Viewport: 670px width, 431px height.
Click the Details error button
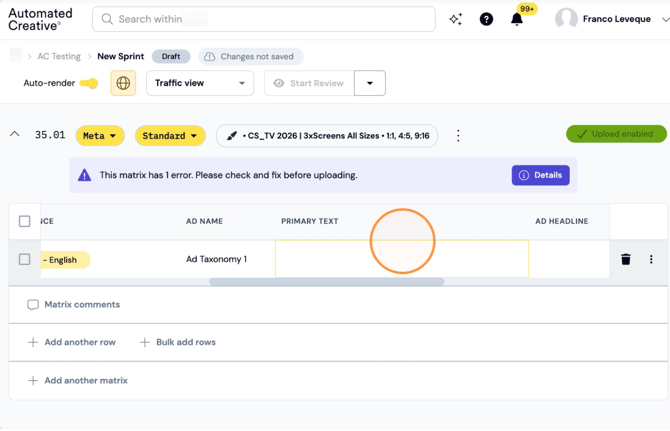coord(541,175)
